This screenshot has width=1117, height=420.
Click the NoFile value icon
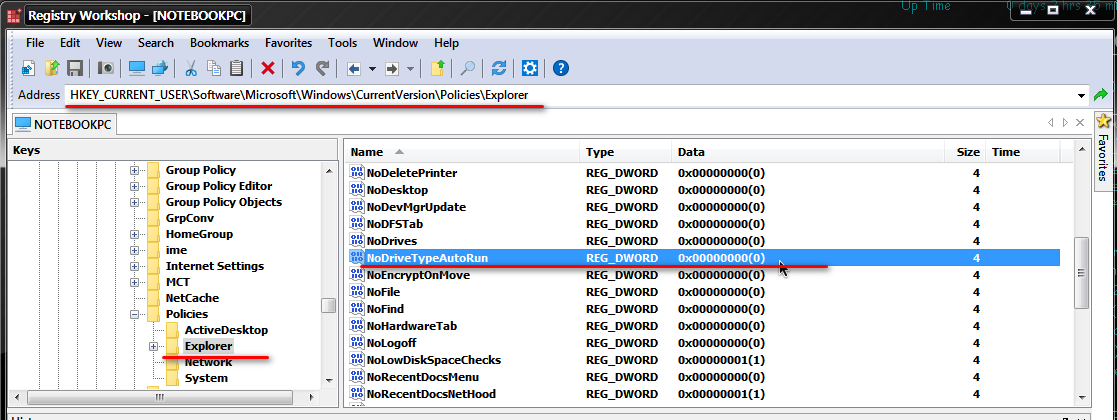point(356,292)
